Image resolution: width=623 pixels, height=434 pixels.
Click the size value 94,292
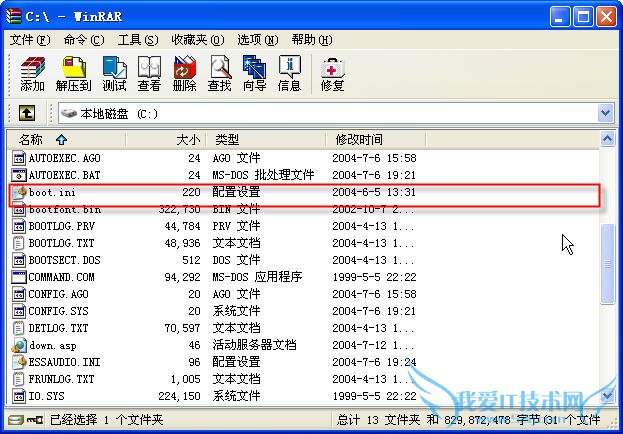[182, 277]
